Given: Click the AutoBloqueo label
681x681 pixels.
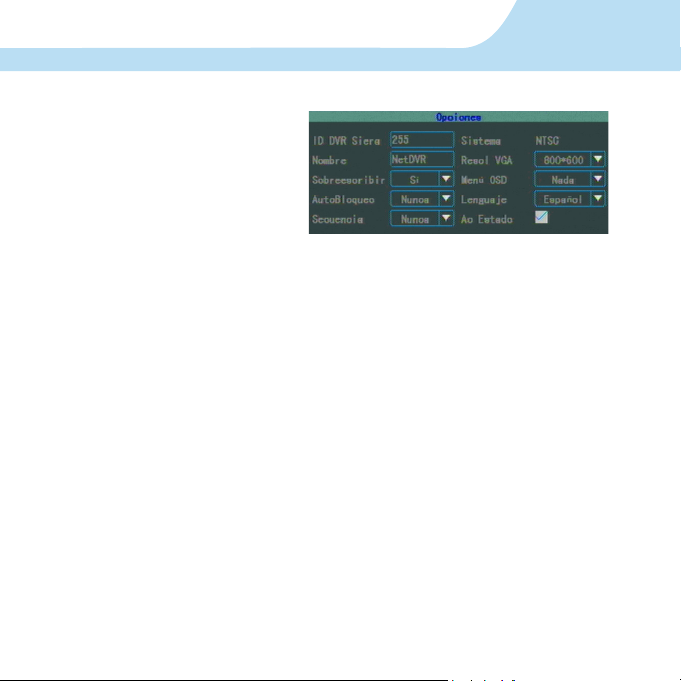Looking at the screenshot, I should pyautogui.click(x=343, y=200).
